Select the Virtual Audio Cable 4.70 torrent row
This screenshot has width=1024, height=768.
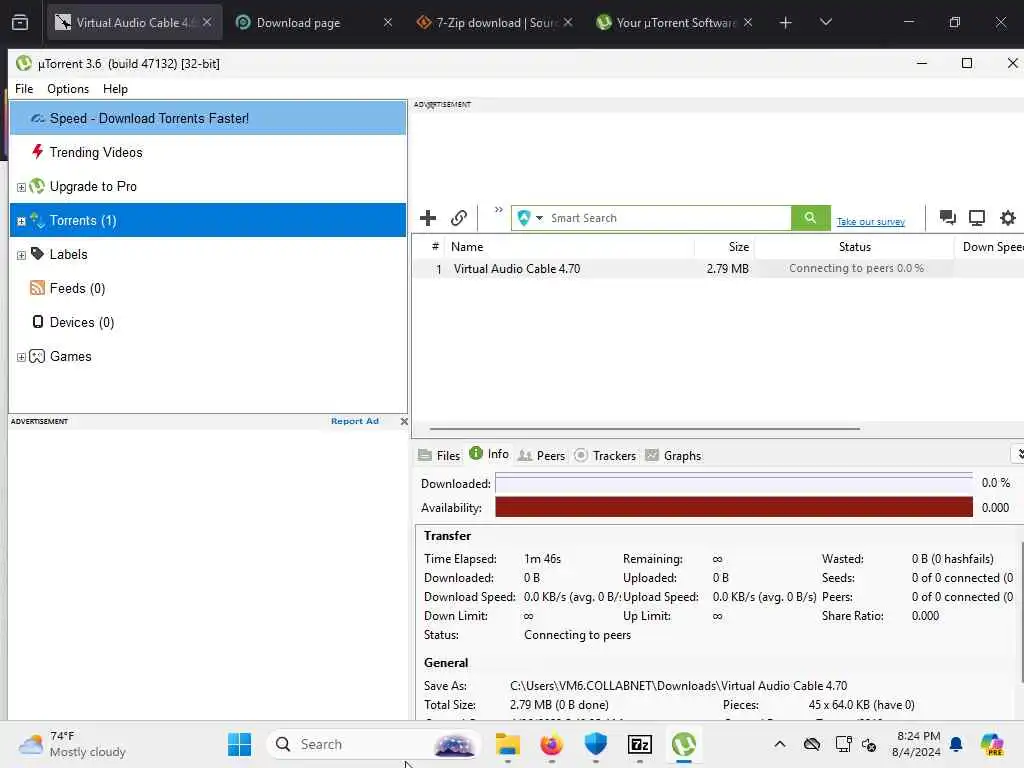(718, 268)
